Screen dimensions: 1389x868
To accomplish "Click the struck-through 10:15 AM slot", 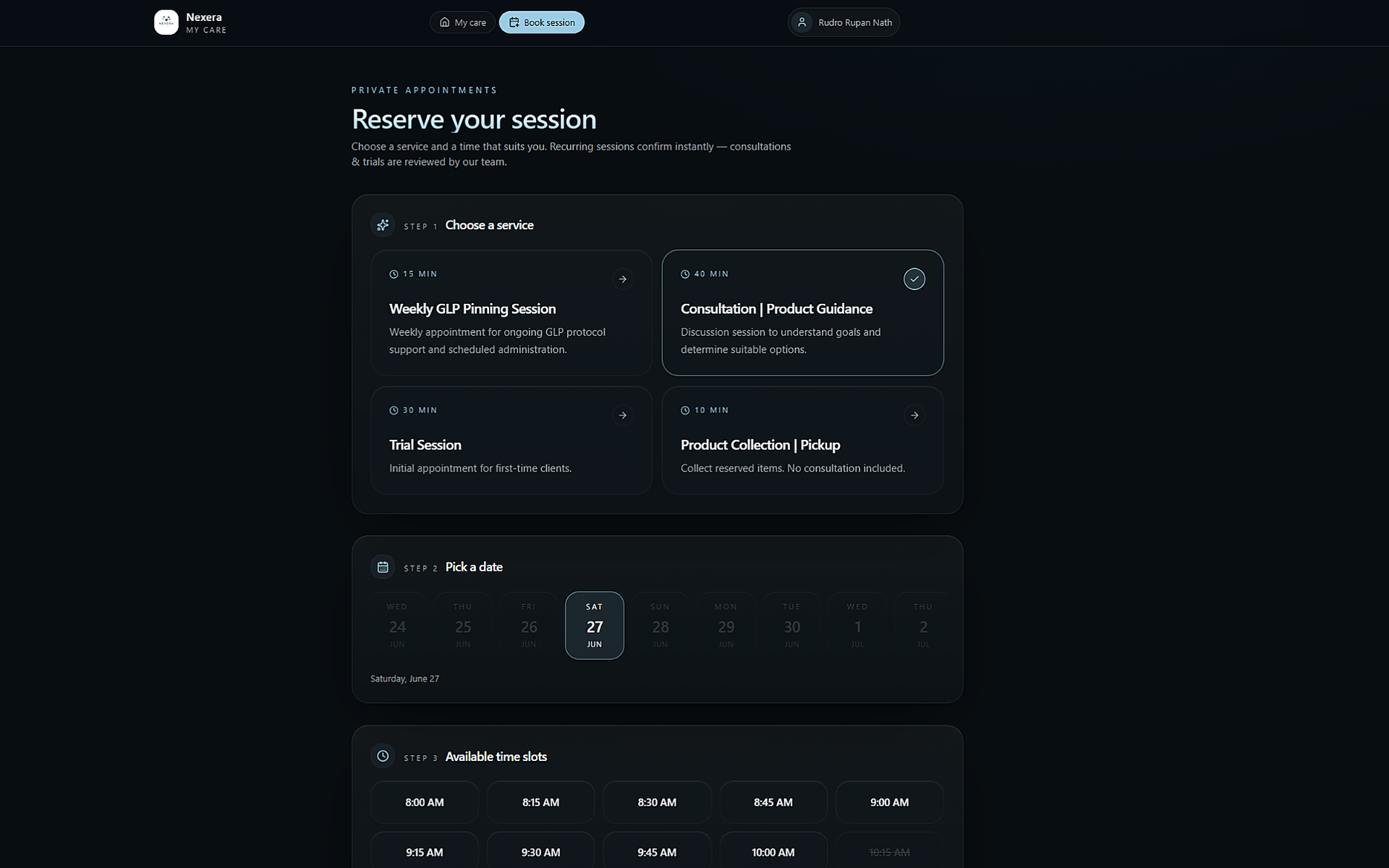I will [x=890, y=851].
